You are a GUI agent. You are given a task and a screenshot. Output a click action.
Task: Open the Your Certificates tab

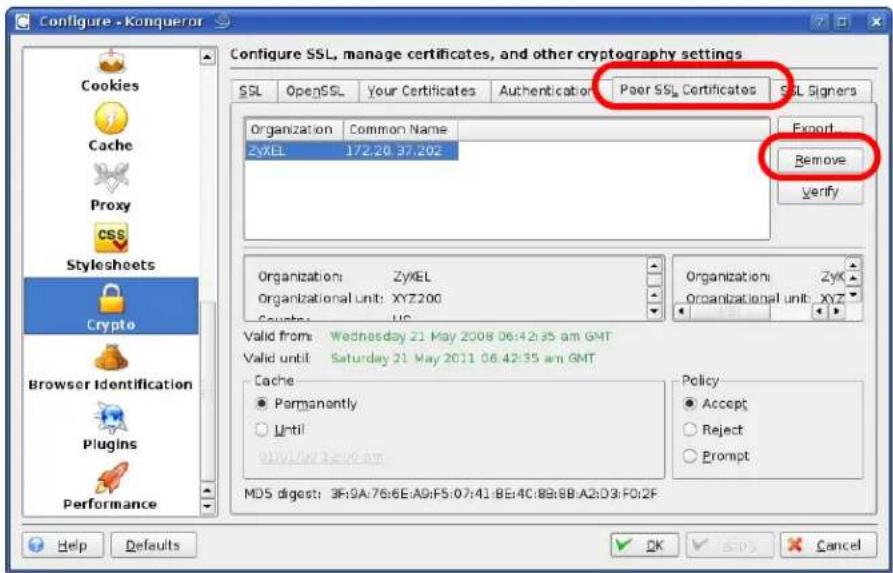pos(421,91)
